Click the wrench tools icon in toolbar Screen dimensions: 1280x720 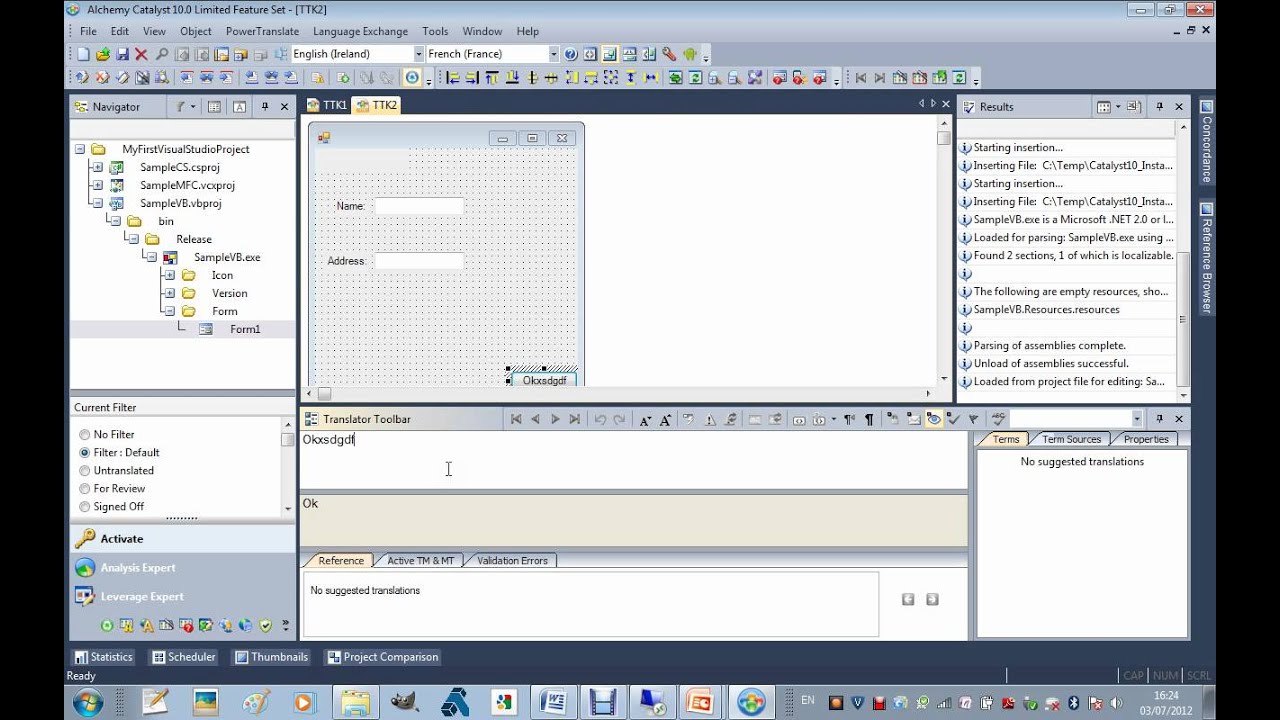point(669,54)
